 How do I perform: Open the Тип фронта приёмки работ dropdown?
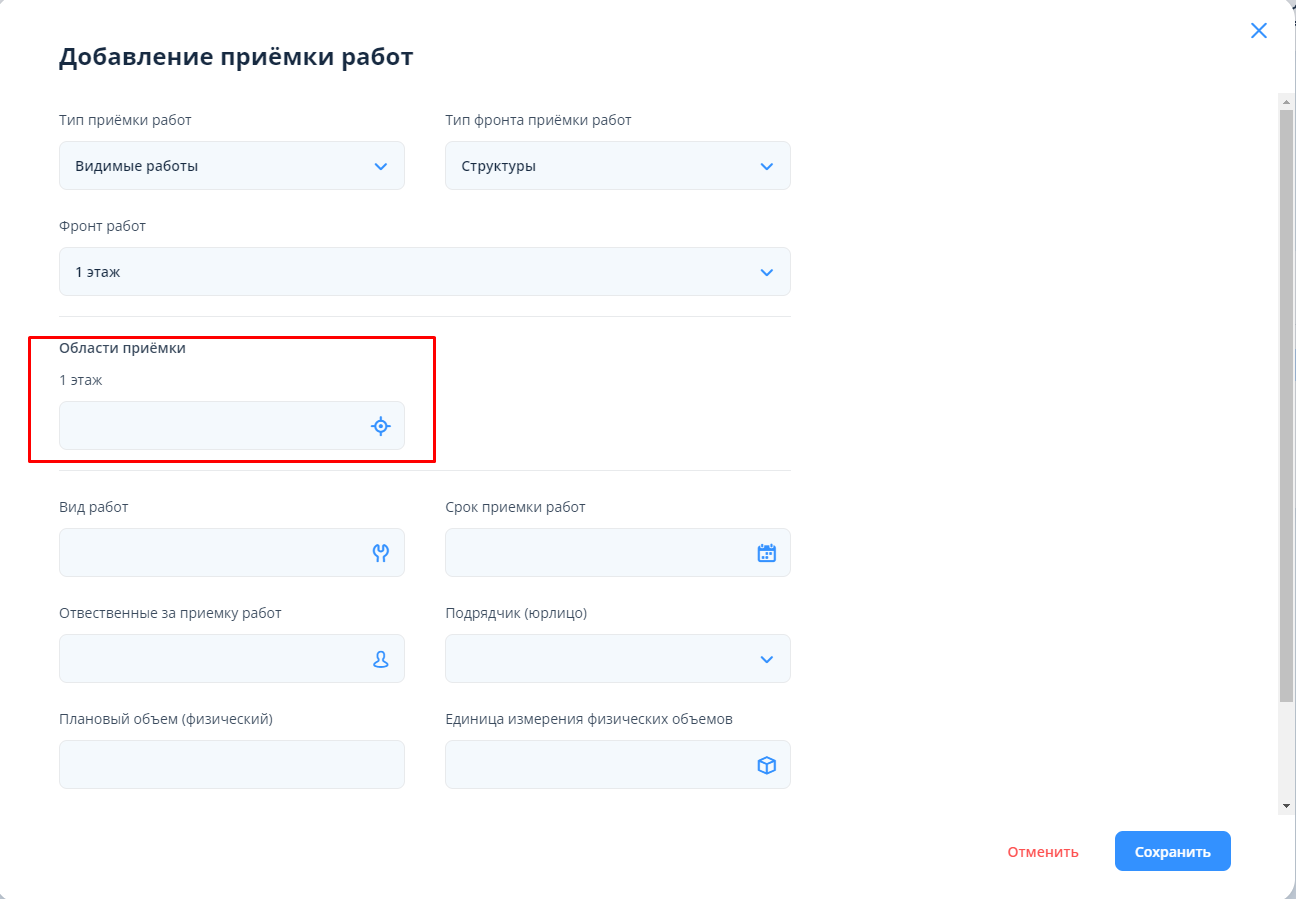pos(766,166)
